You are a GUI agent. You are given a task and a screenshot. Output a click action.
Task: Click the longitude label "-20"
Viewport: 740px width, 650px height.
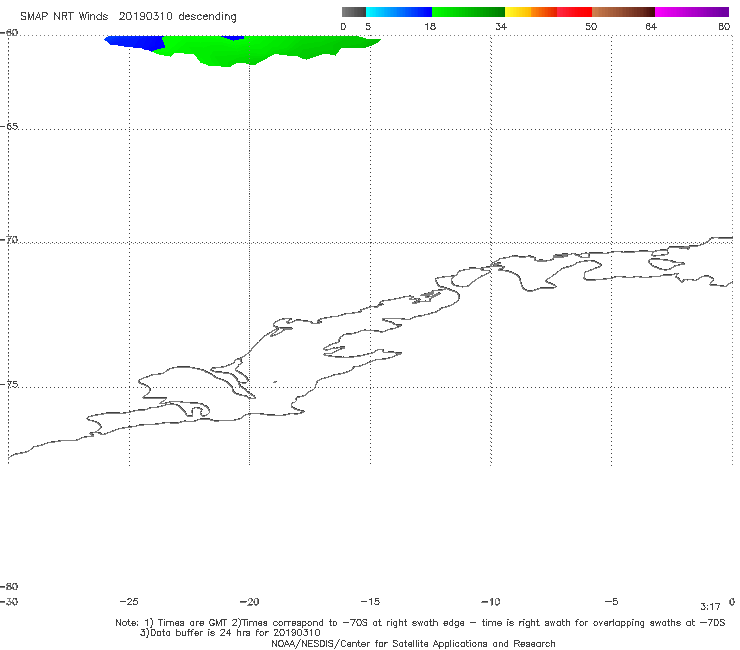click(249, 602)
